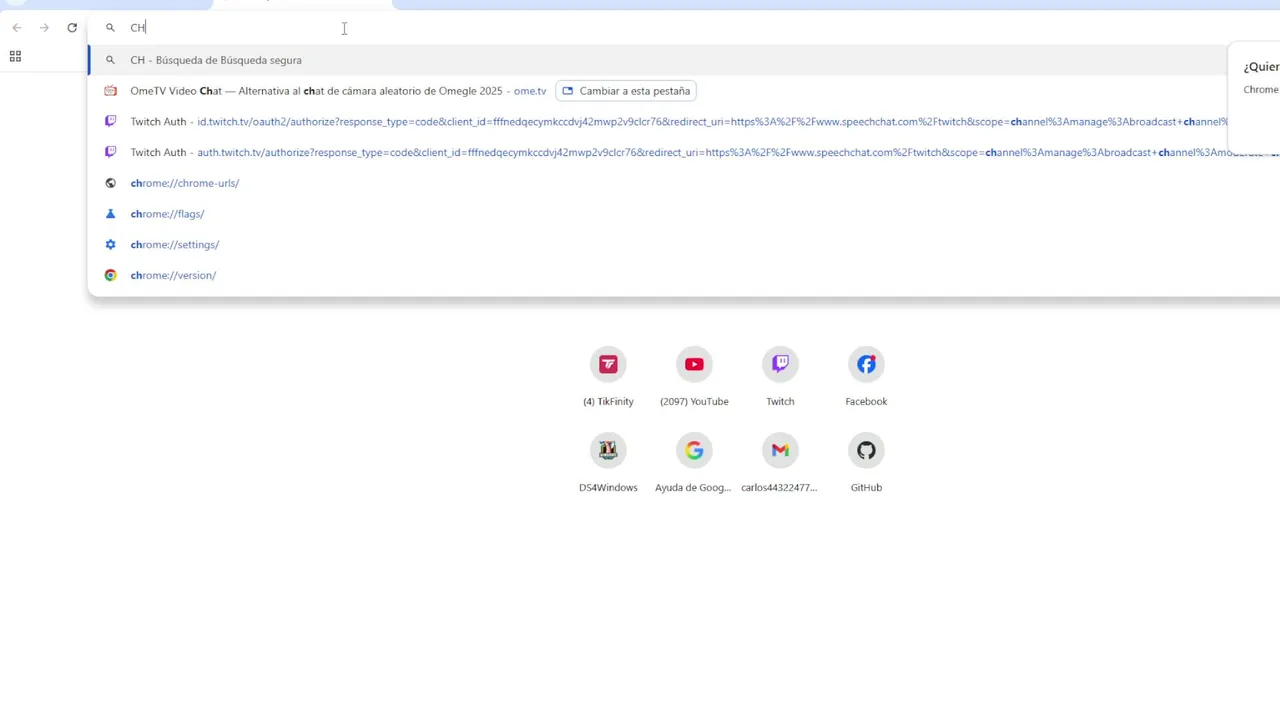Choose chrome://settings/ suggestion
Screen dimensions: 1280x720
click(x=684, y=245)
